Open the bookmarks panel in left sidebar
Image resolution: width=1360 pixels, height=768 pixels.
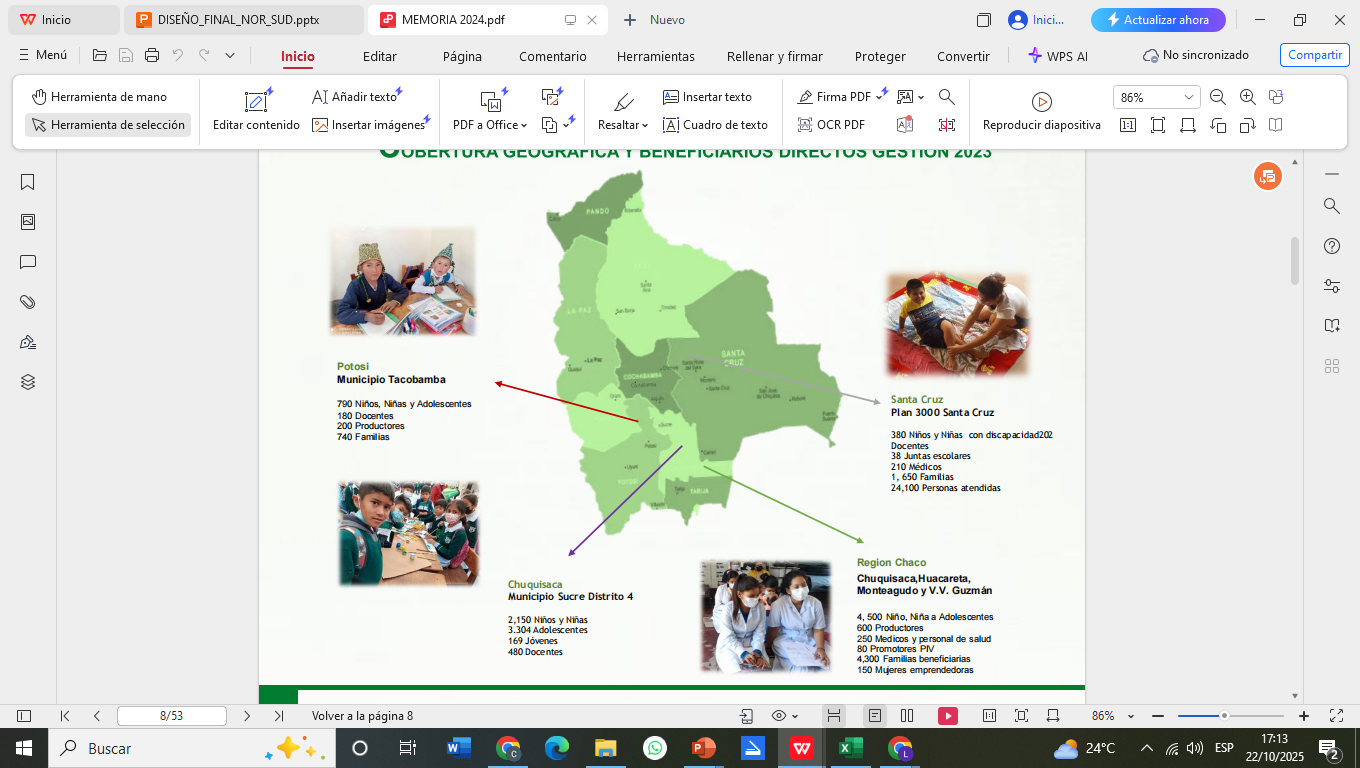tap(28, 182)
